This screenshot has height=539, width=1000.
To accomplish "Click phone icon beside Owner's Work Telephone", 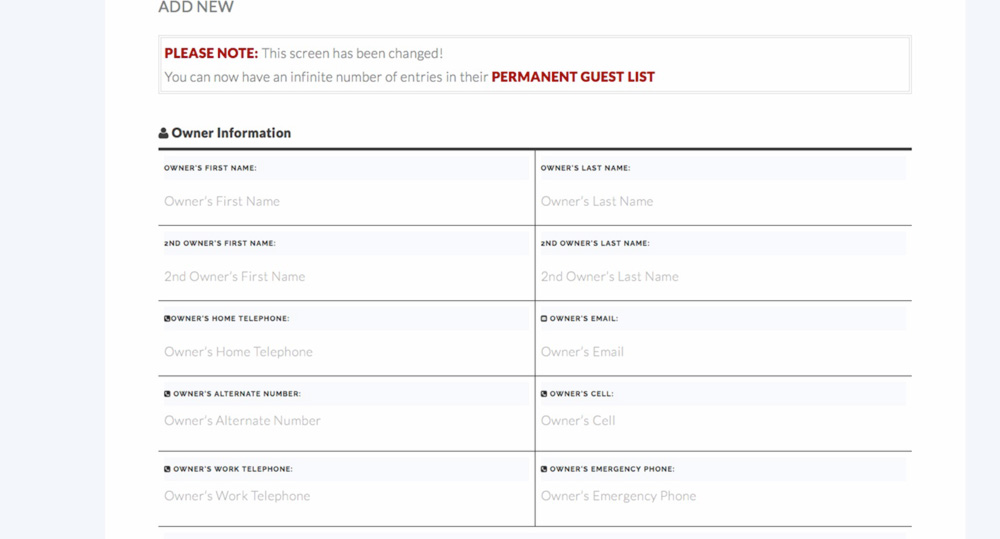I will pos(167,469).
